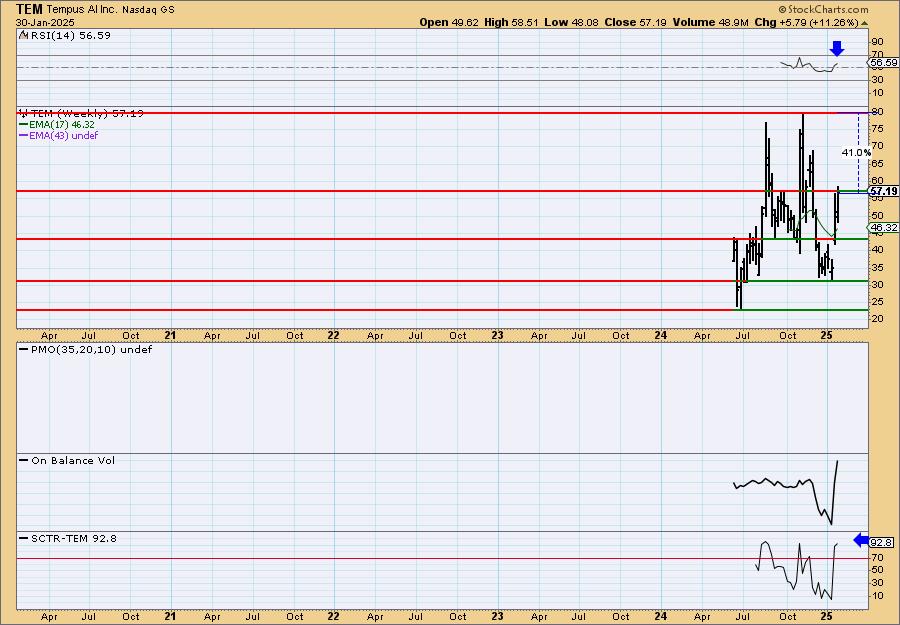This screenshot has height=625, width=900.
Task: Click the green EMA(17) 46.32 legend entry
Action: [57, 125]
